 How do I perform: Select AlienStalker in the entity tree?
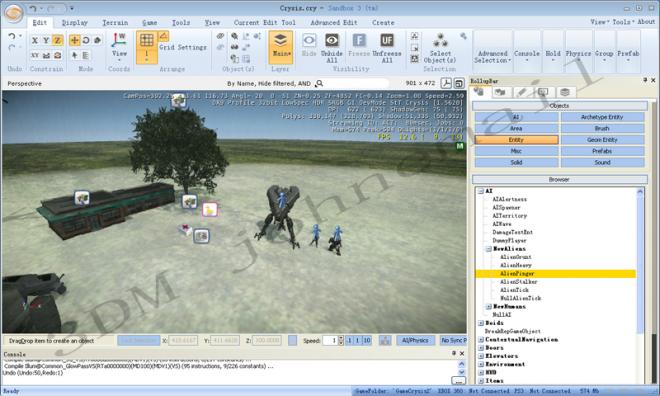519,282
